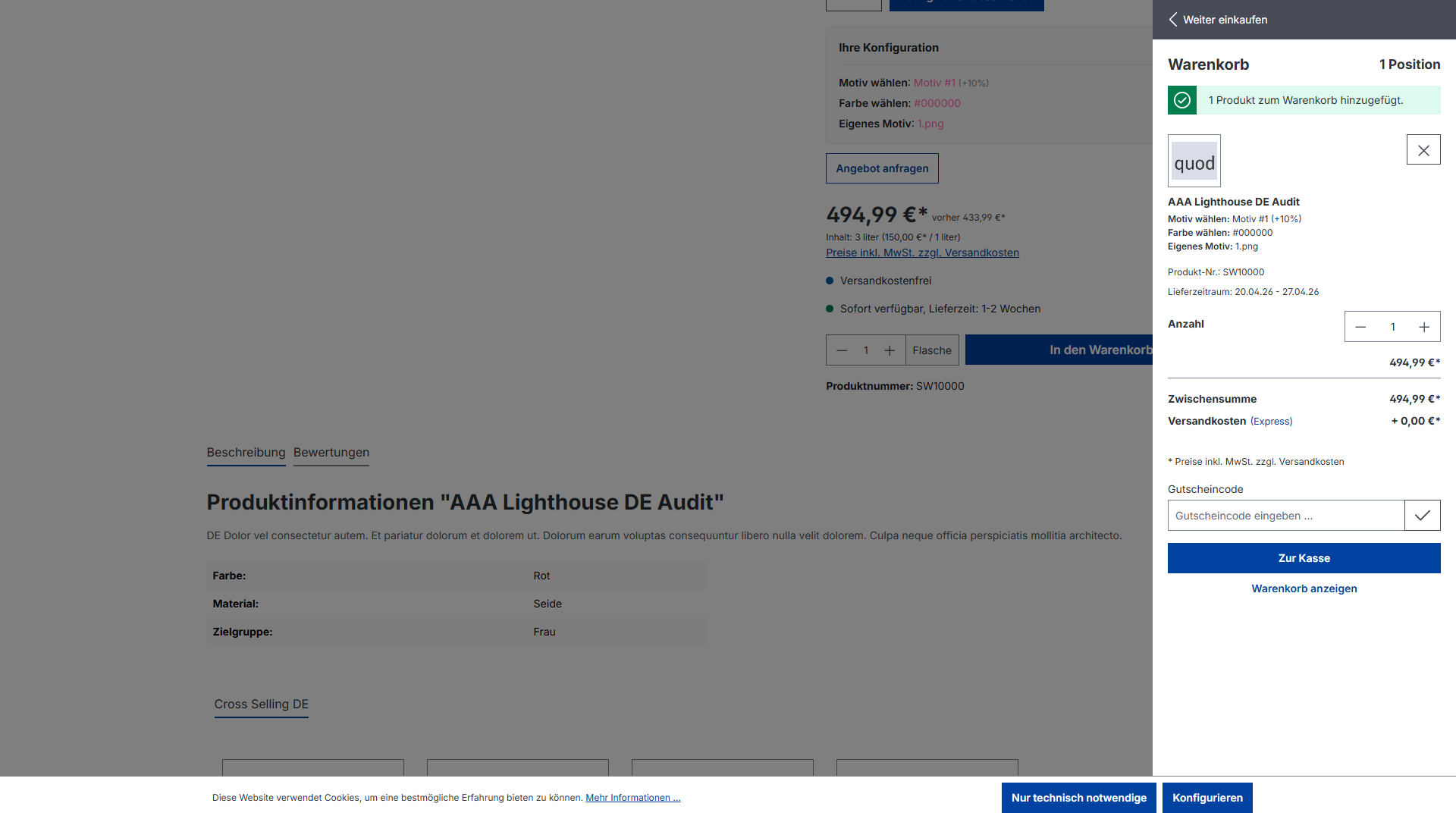Viewport: 1456px width, 819px height.
Task: Open Preise inkl. MwSt. zzgl. Versandkosten link
Action: pos(922,253)
